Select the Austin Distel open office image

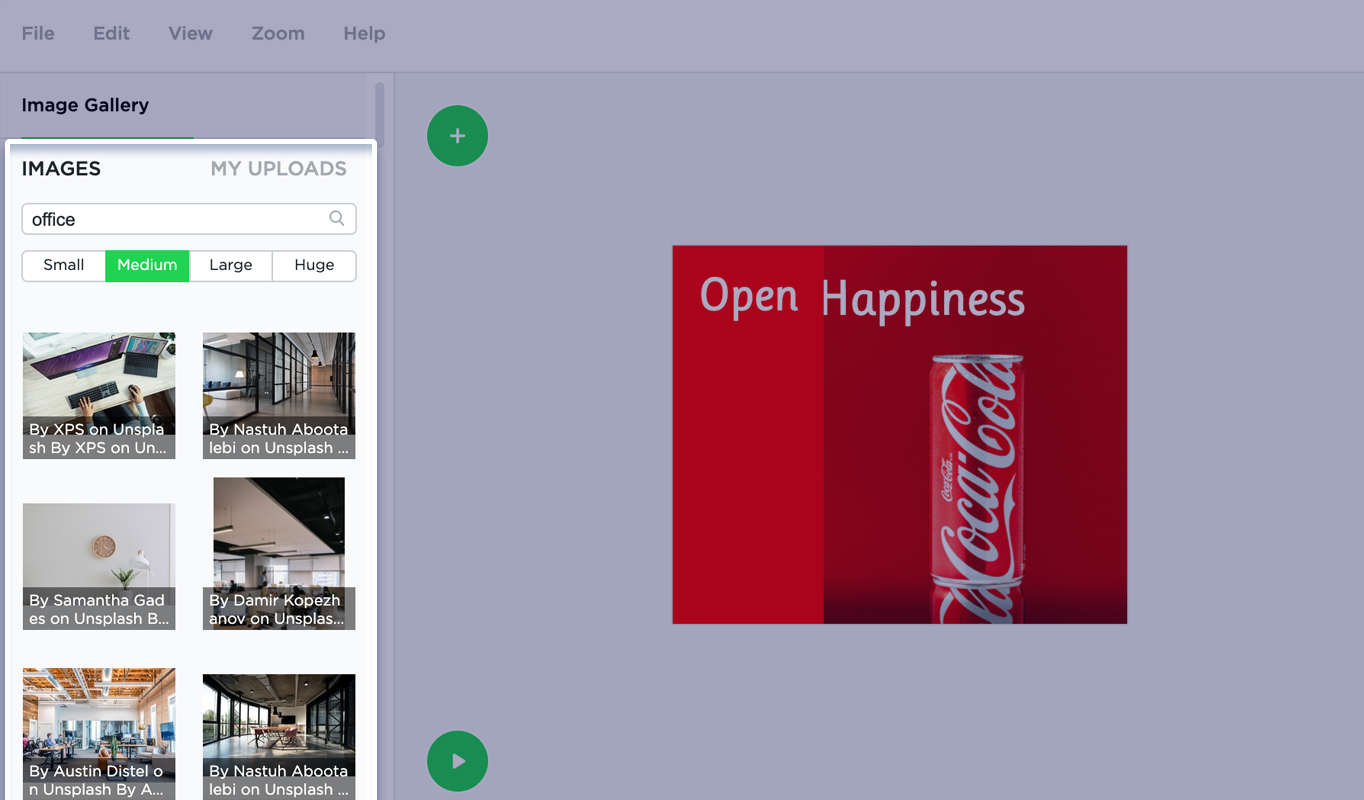(x=99, y=734)
